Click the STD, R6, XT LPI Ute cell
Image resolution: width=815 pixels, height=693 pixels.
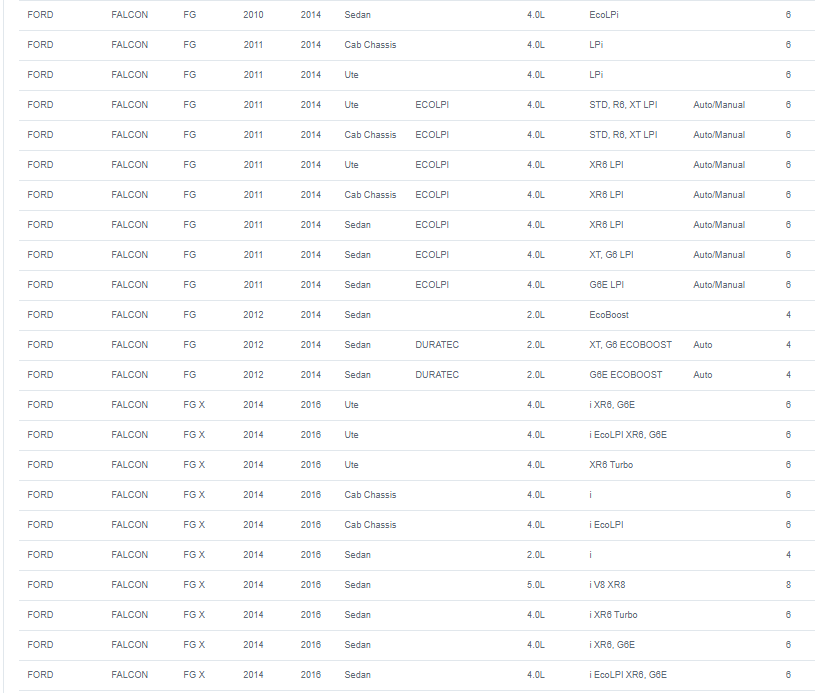coord(623,105)
